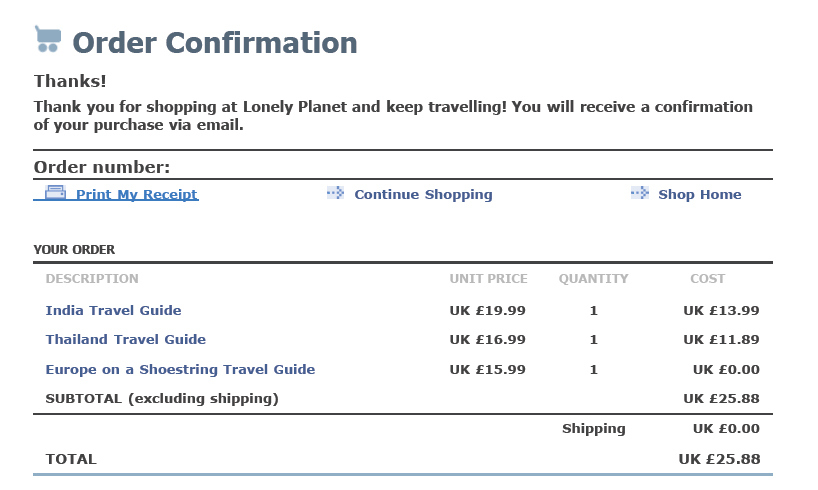Click the arrow icon before Continue Shopping

(x=335, y=193)
